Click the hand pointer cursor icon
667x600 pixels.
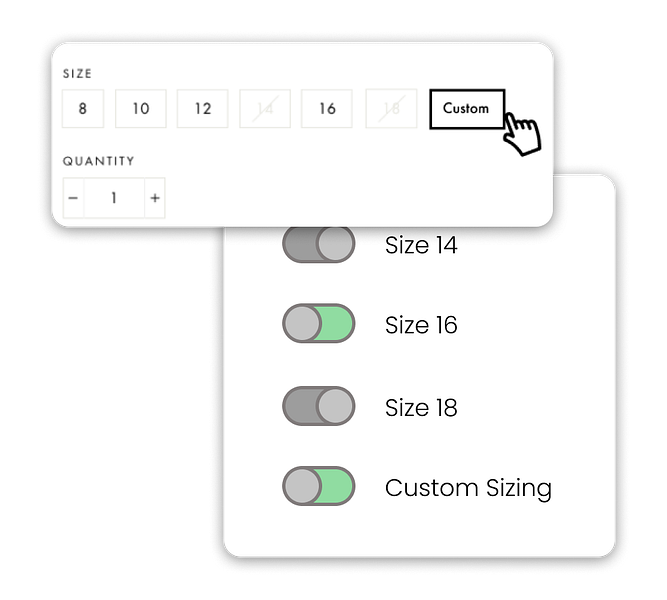click(x=522, y=134)
